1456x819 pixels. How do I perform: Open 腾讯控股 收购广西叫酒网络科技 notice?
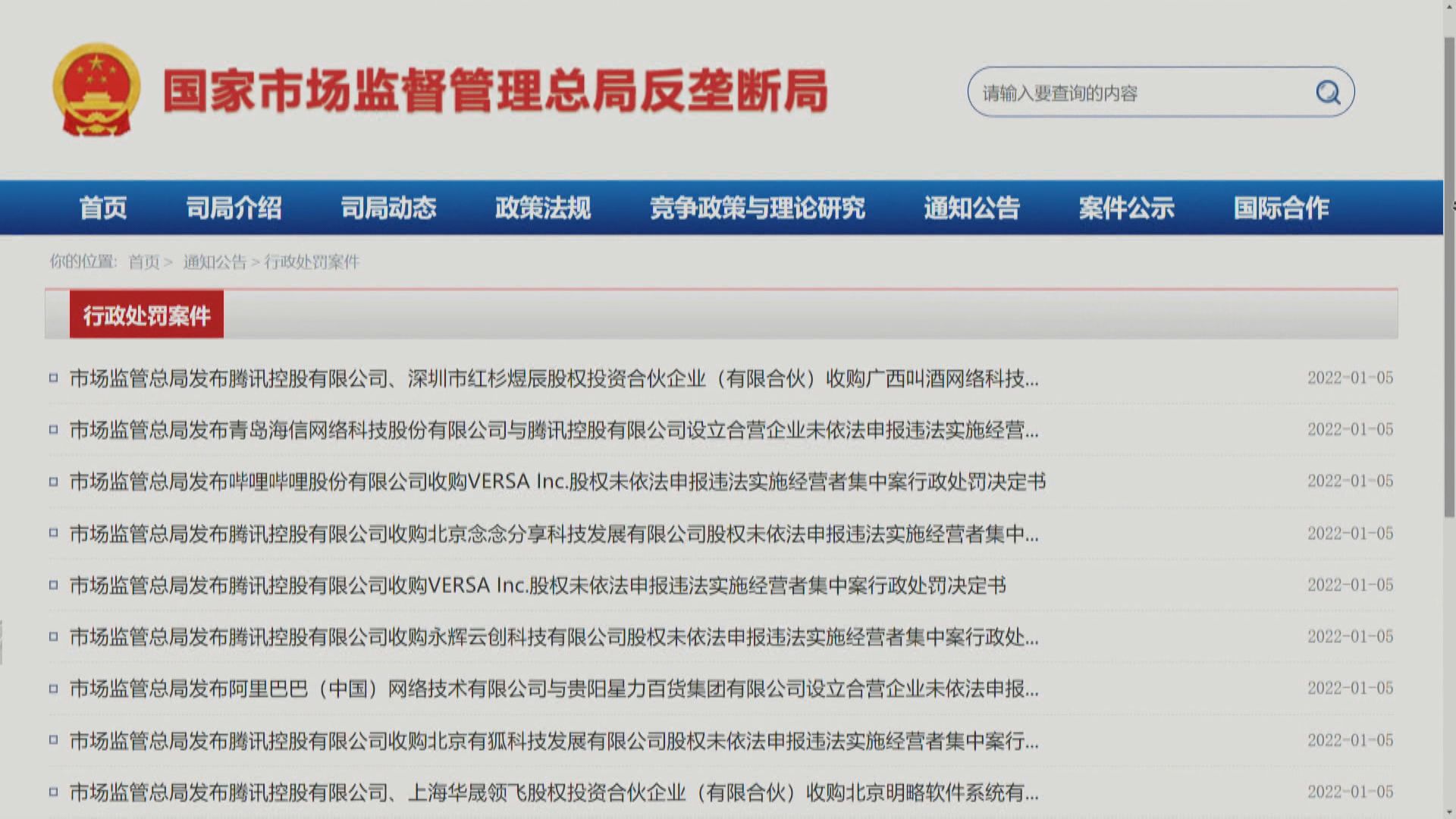554,378
